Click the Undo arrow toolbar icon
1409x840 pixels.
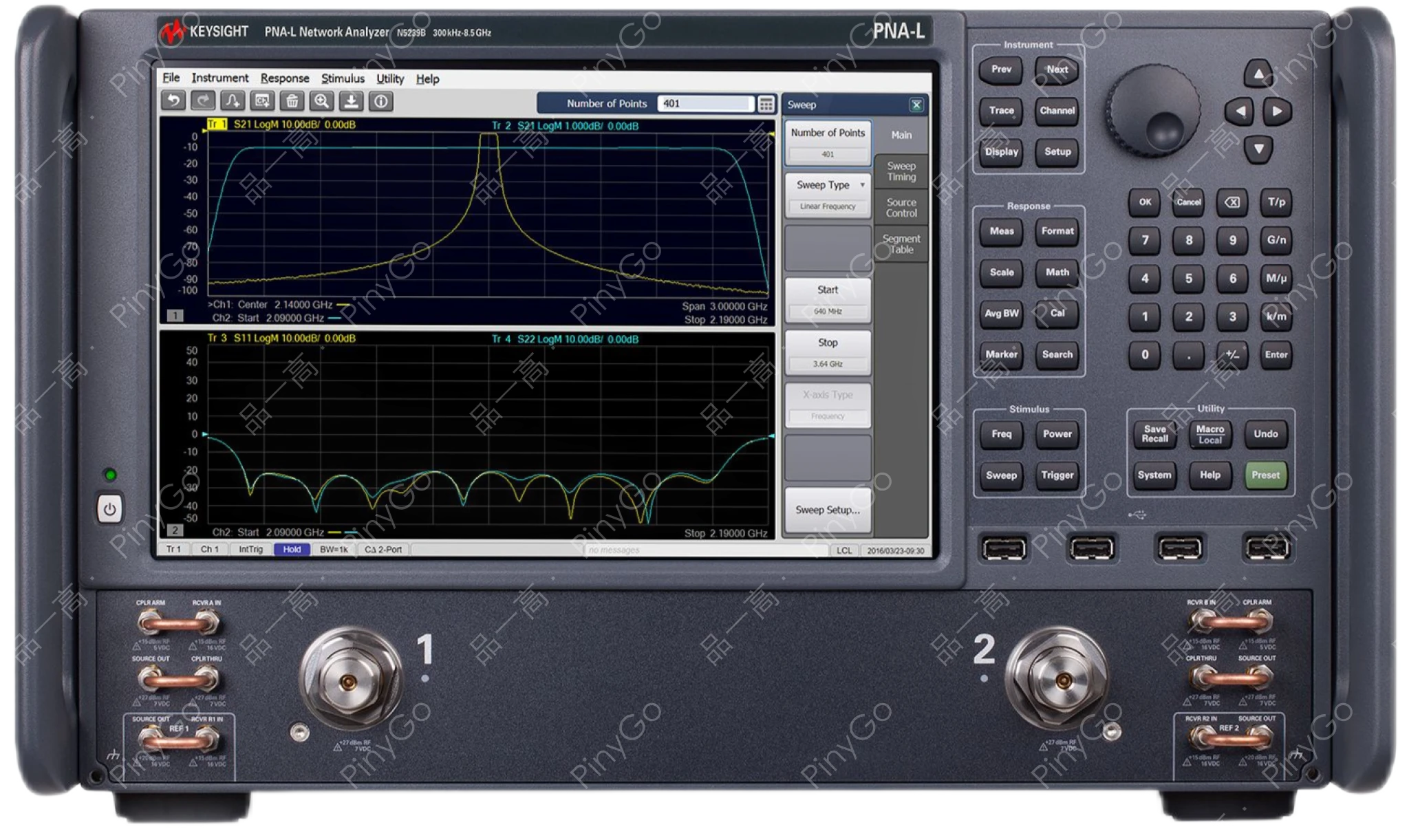tap(173, 101)
